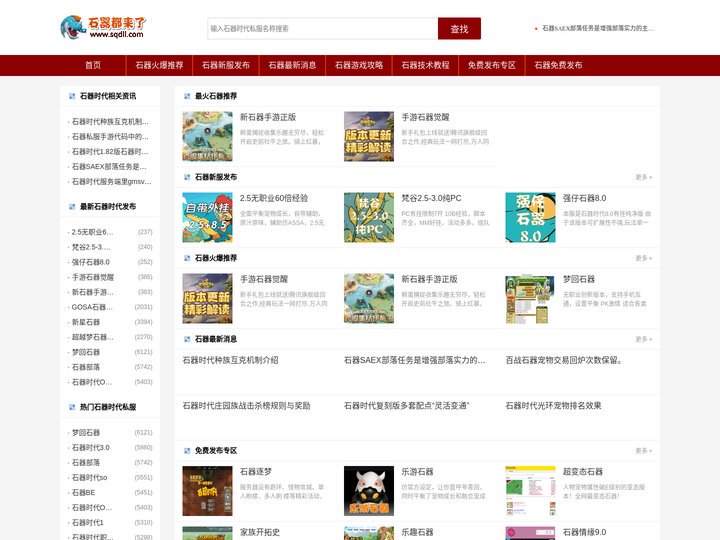Open 石器时代3.0 in 热门石器时代私服 list

click(90, 447)
